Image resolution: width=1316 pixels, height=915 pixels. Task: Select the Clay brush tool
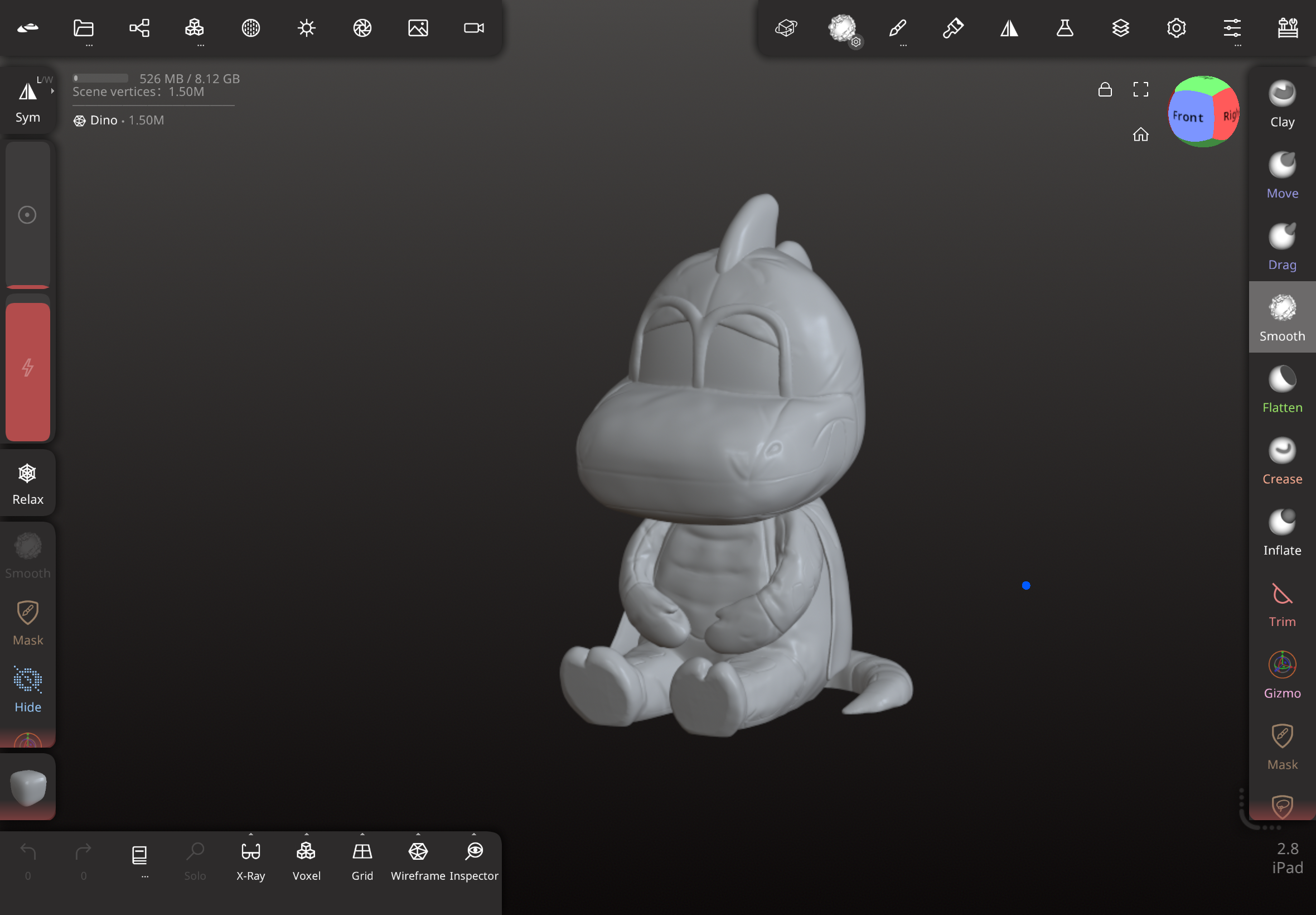coord(1281,104)
